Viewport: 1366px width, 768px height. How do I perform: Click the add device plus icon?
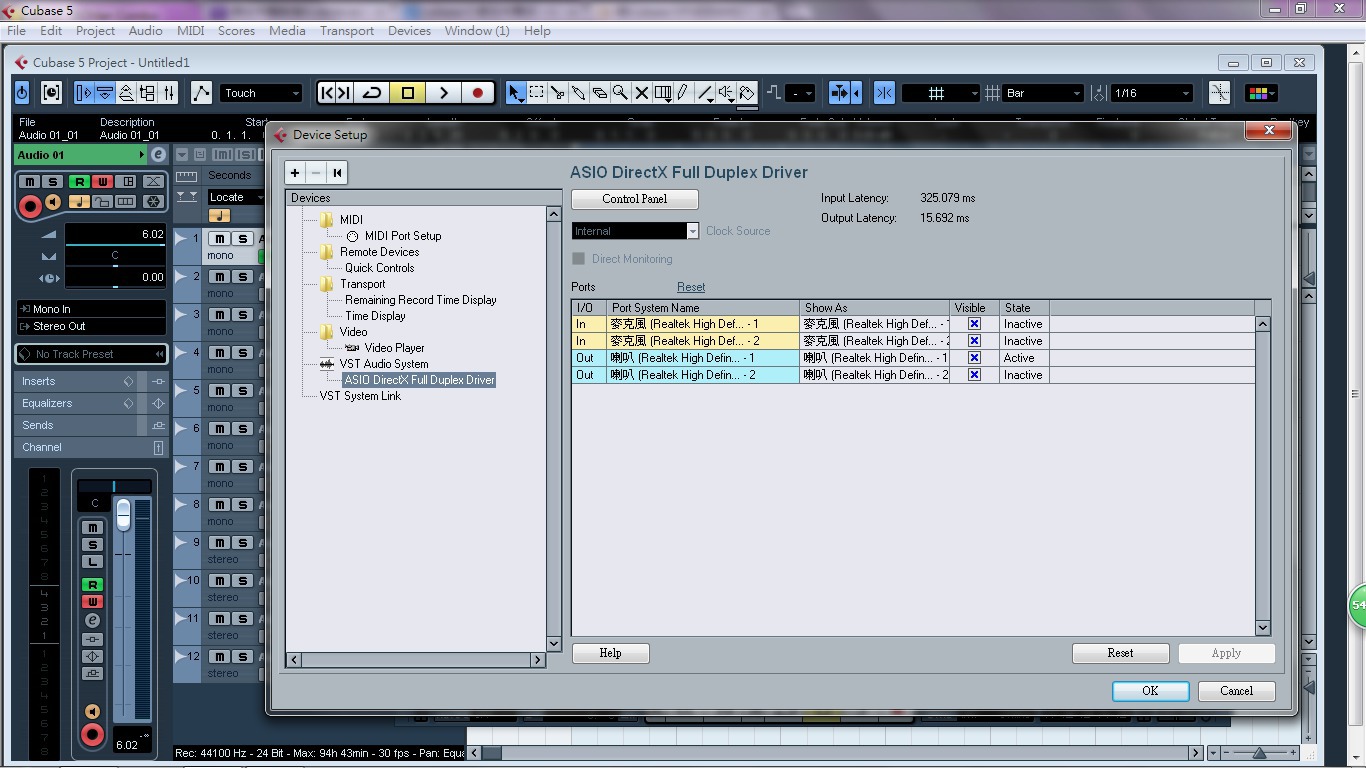tap(295, 173)
